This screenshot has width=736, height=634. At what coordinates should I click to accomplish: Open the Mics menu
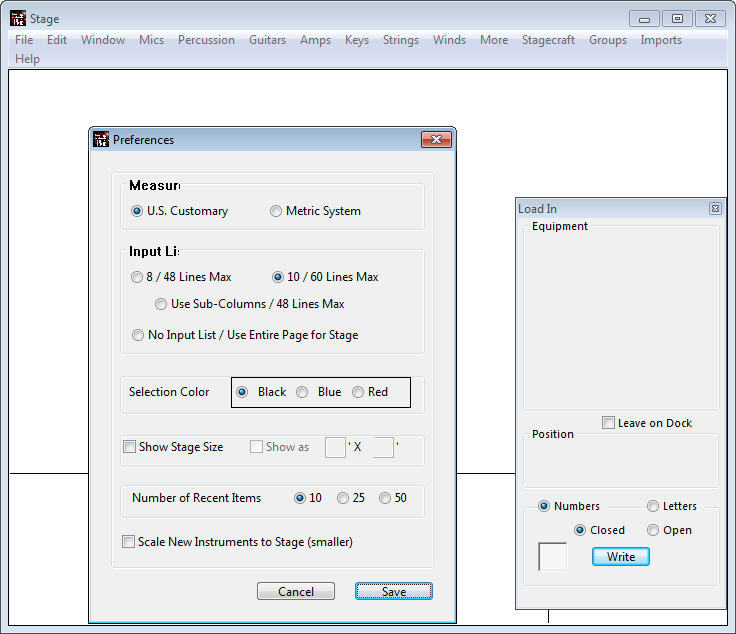tap(152, 40)
